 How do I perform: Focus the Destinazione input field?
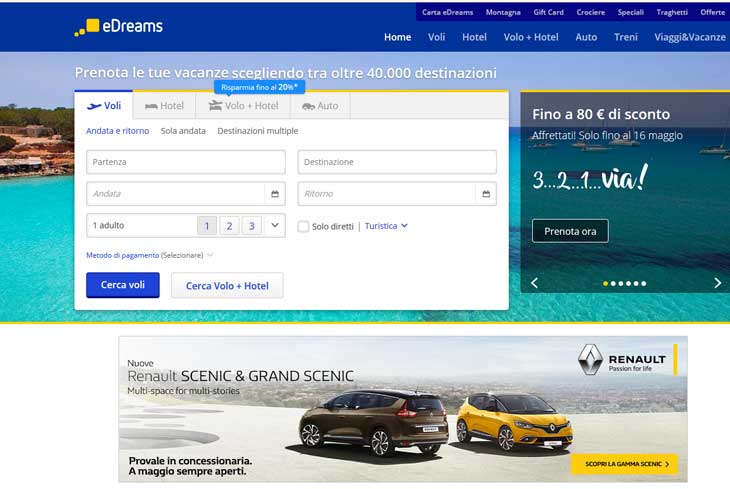point(397,162)
